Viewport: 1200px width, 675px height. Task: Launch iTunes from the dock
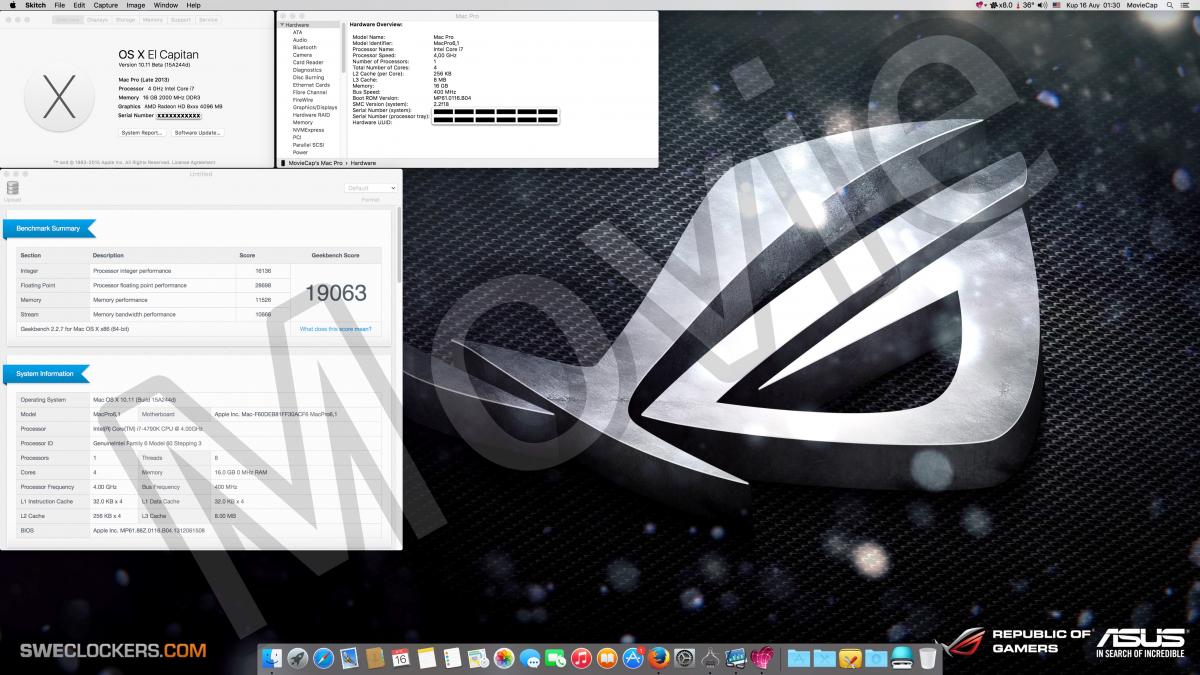(581, 658)
